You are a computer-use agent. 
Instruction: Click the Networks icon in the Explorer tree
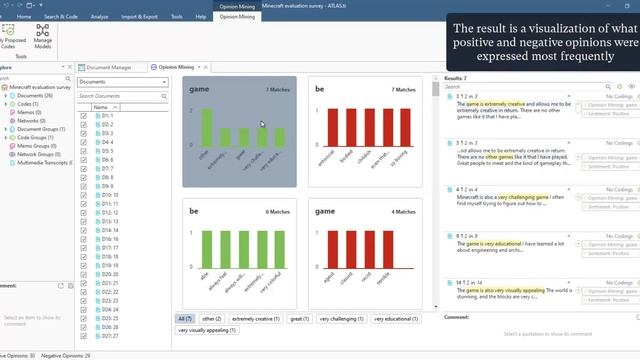(12, 121)
